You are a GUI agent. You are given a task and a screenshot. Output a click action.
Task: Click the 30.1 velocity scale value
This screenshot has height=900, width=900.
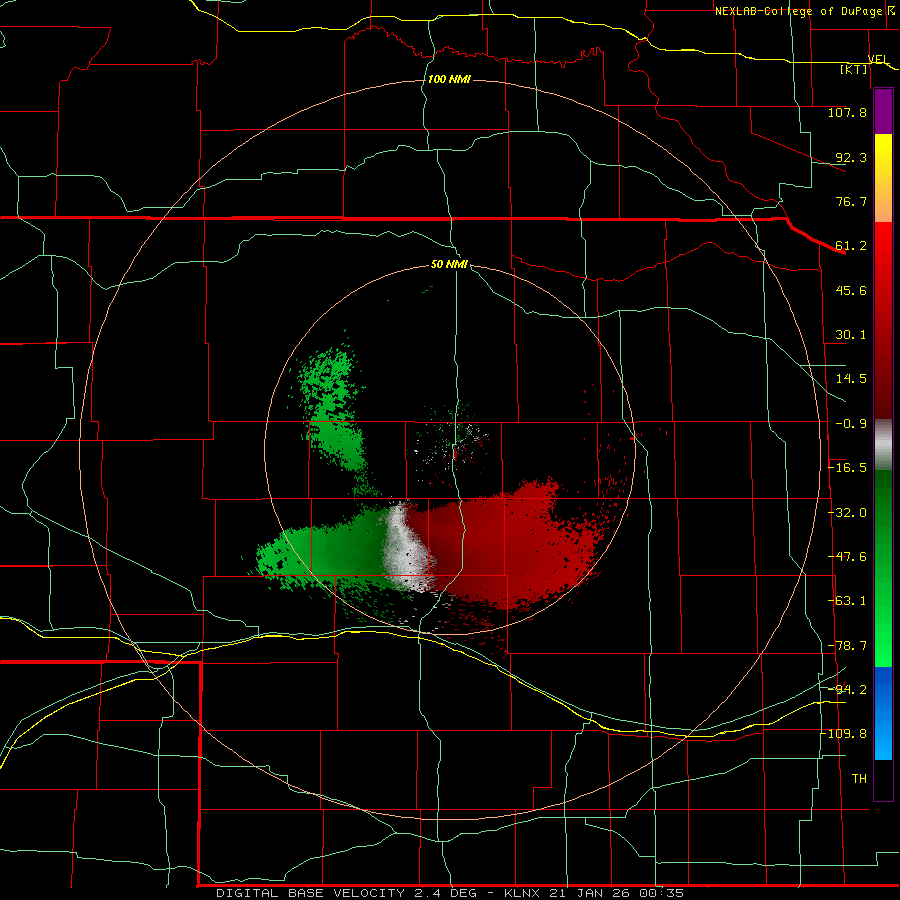pyautogui.click(x=851, y=335)
